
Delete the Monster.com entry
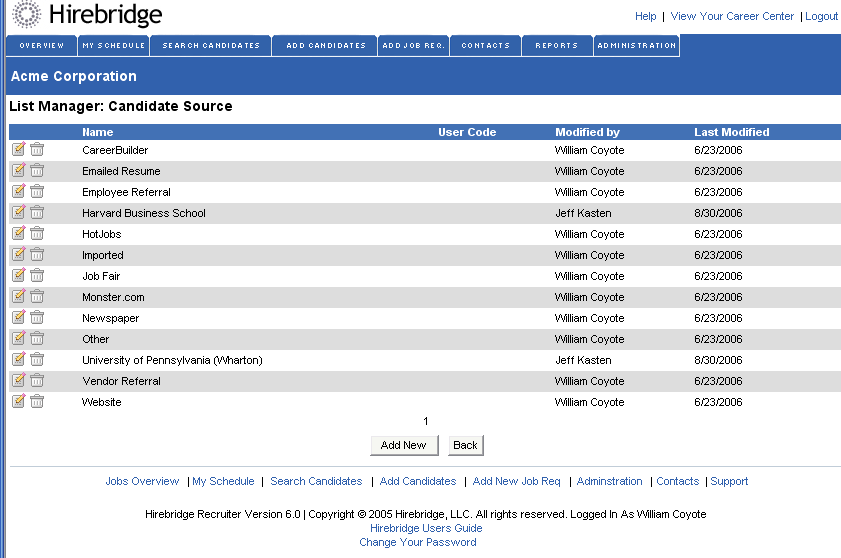pos(37,296)
